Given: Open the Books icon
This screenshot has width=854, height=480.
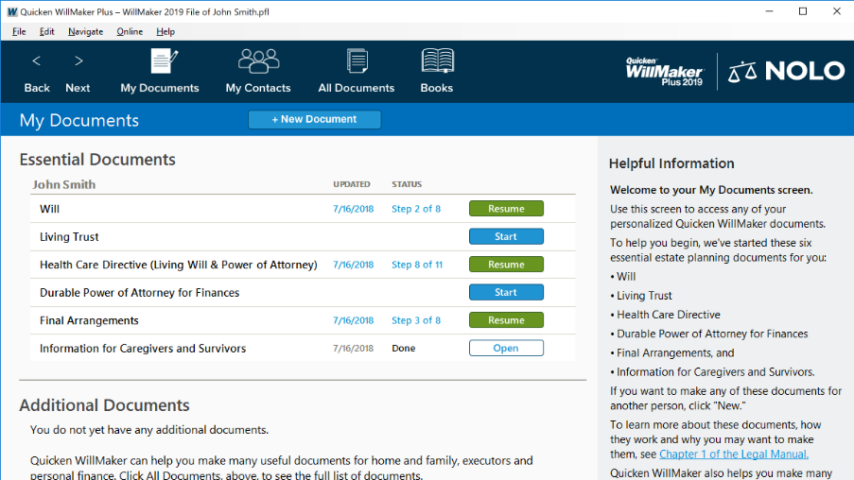Looking at the screenshot, I should [437, 61].
